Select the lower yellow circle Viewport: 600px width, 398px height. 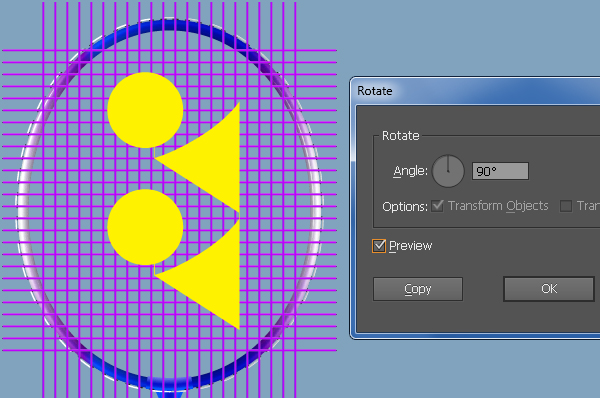coord(145,227)
